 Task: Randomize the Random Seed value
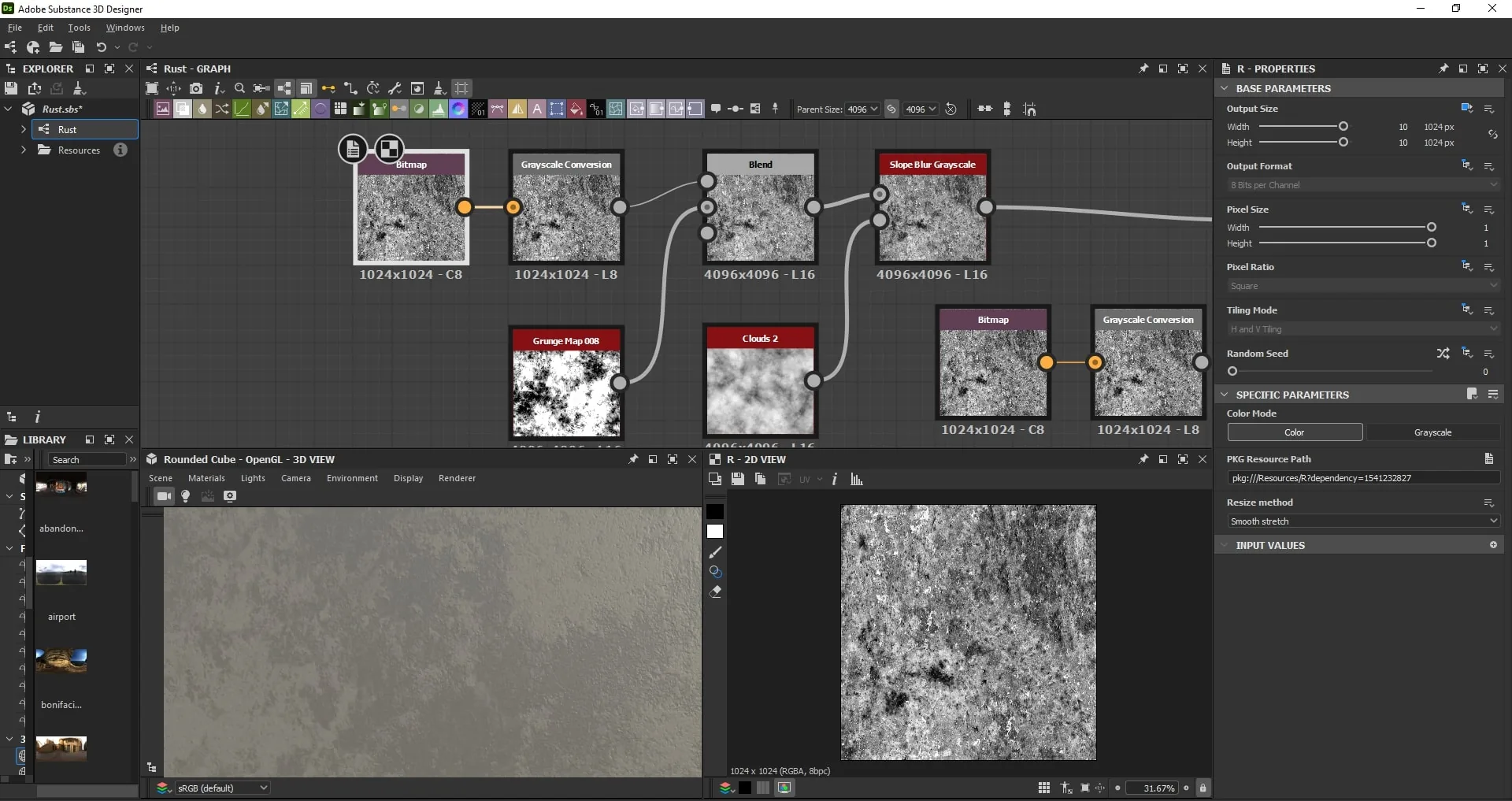pyautogui.click(x=1443, y=353)
